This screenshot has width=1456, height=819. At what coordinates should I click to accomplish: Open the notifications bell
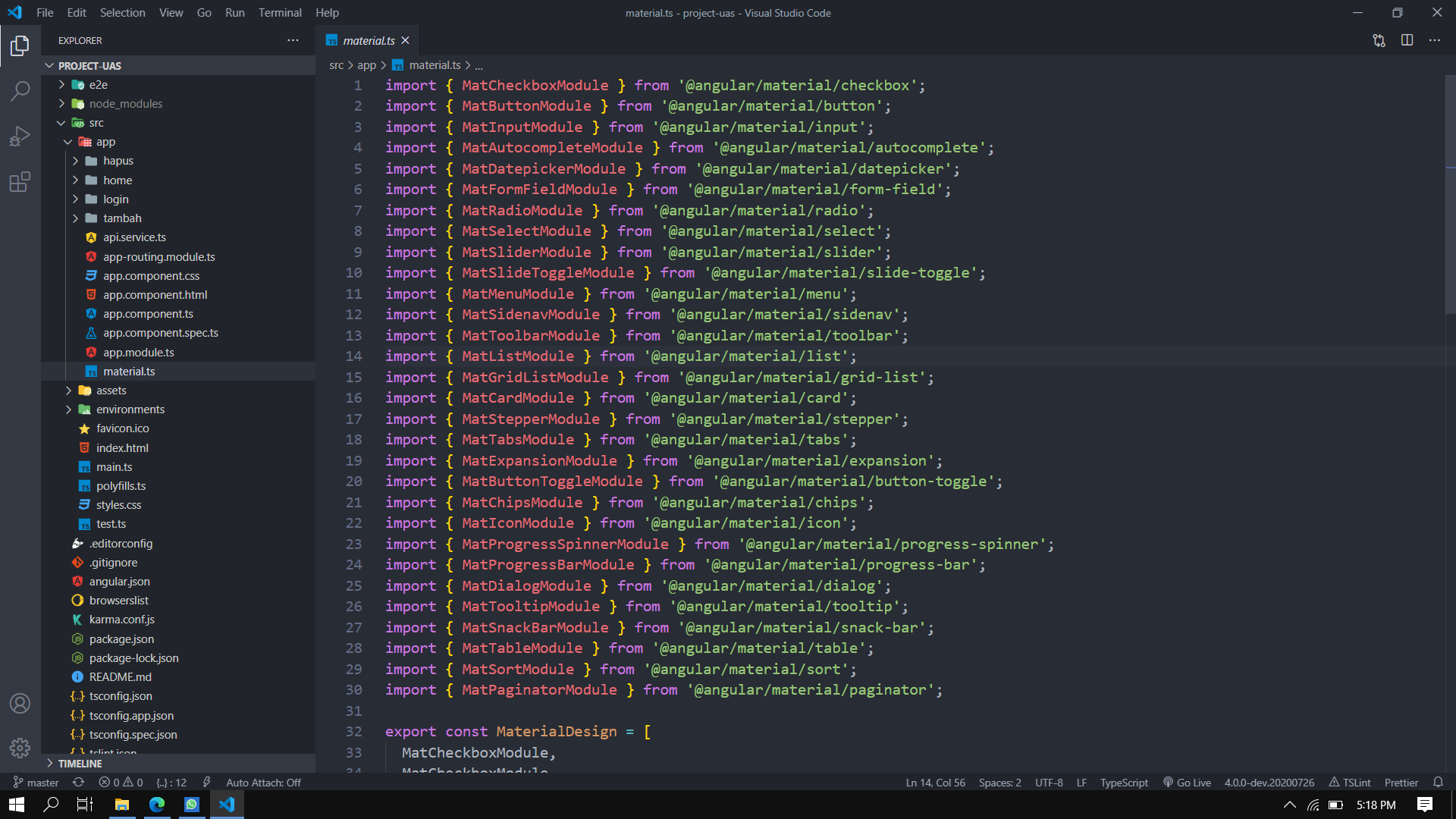tap(1438, 783)
